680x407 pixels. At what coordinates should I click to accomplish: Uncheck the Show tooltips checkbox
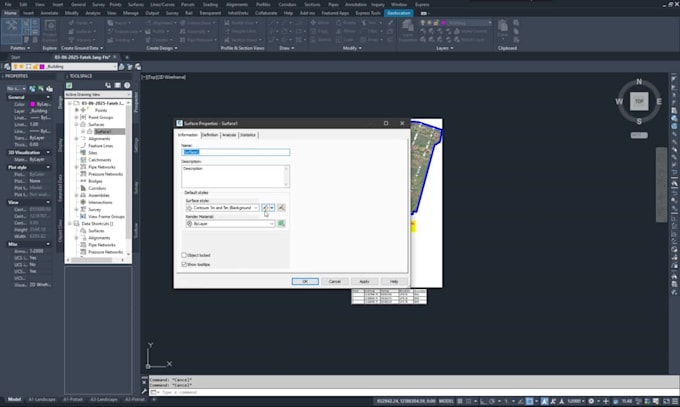tap(184, 264)
